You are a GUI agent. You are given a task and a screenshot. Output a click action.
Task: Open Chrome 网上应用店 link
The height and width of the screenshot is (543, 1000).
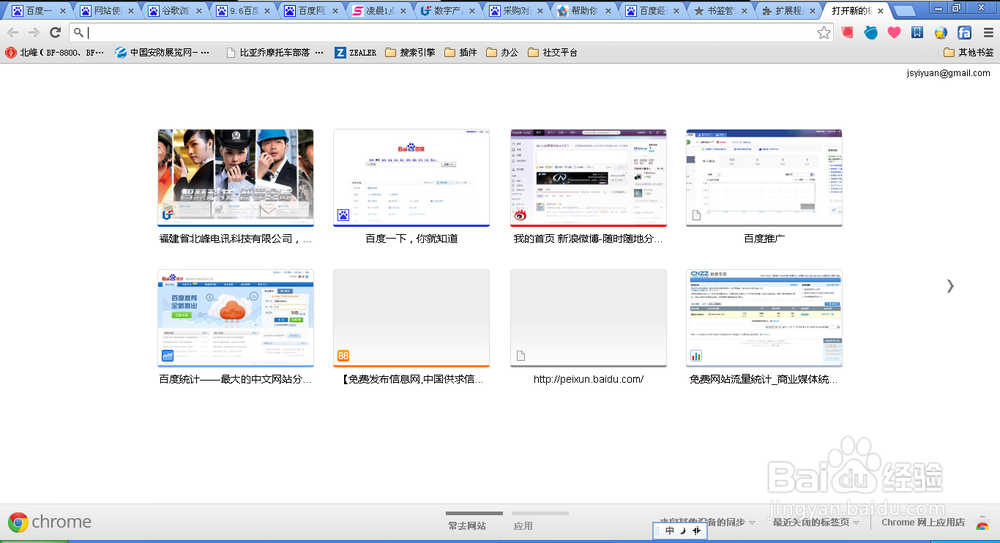923,522
